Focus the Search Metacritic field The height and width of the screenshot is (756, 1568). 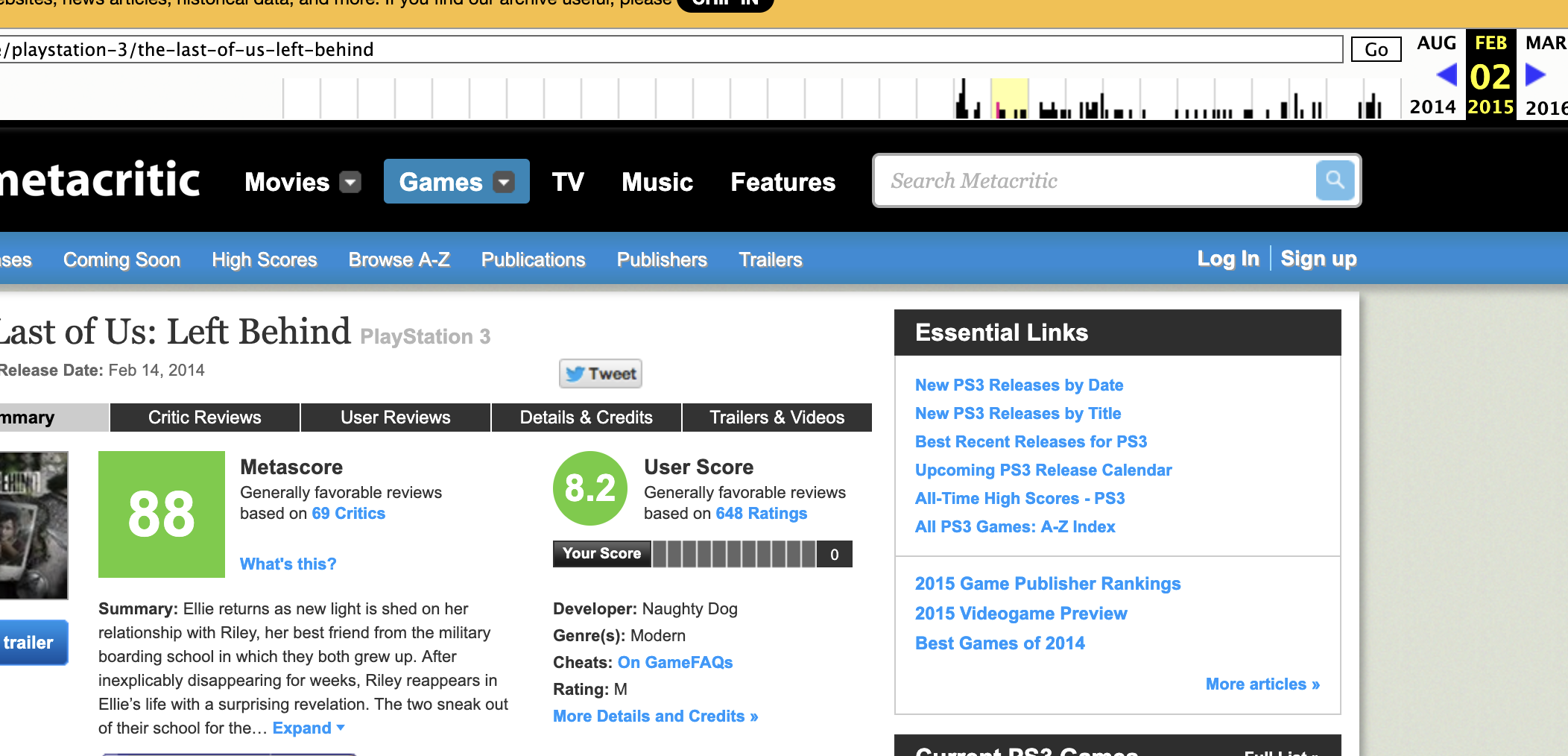click(x=1096, y=180)
